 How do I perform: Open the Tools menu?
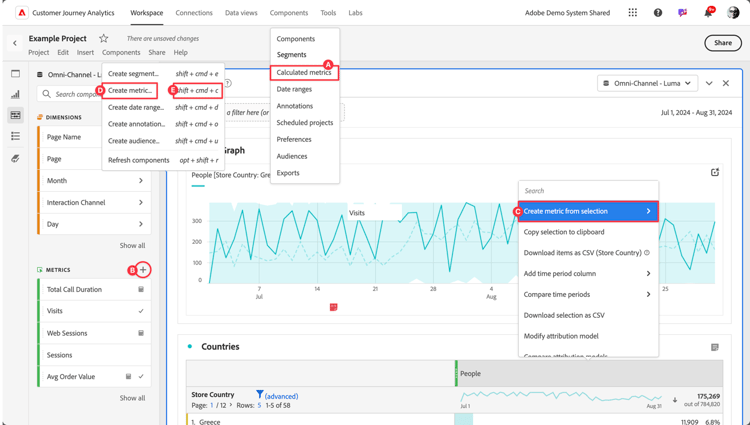coord(328,13)
